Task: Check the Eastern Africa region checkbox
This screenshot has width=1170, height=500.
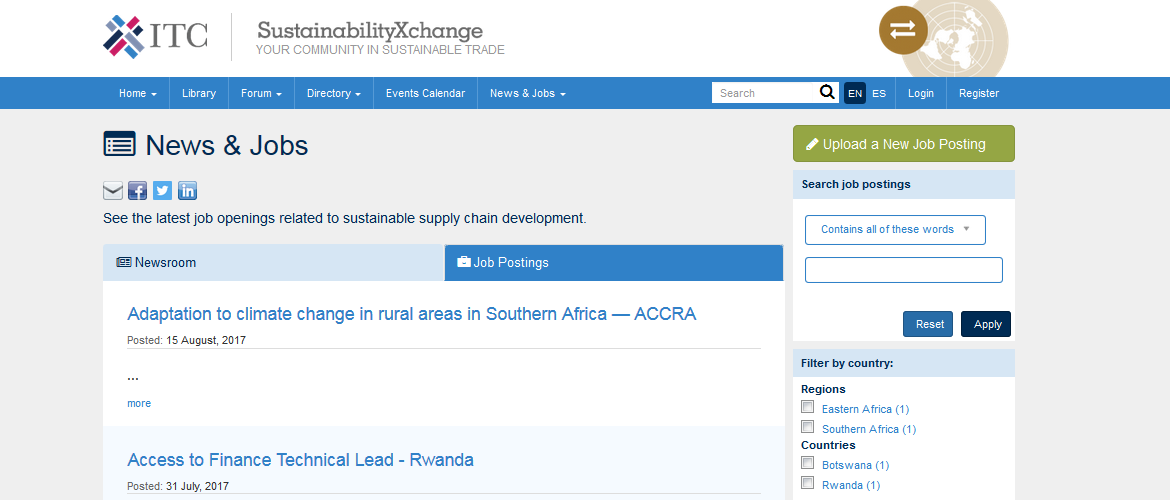Action: 807,407
